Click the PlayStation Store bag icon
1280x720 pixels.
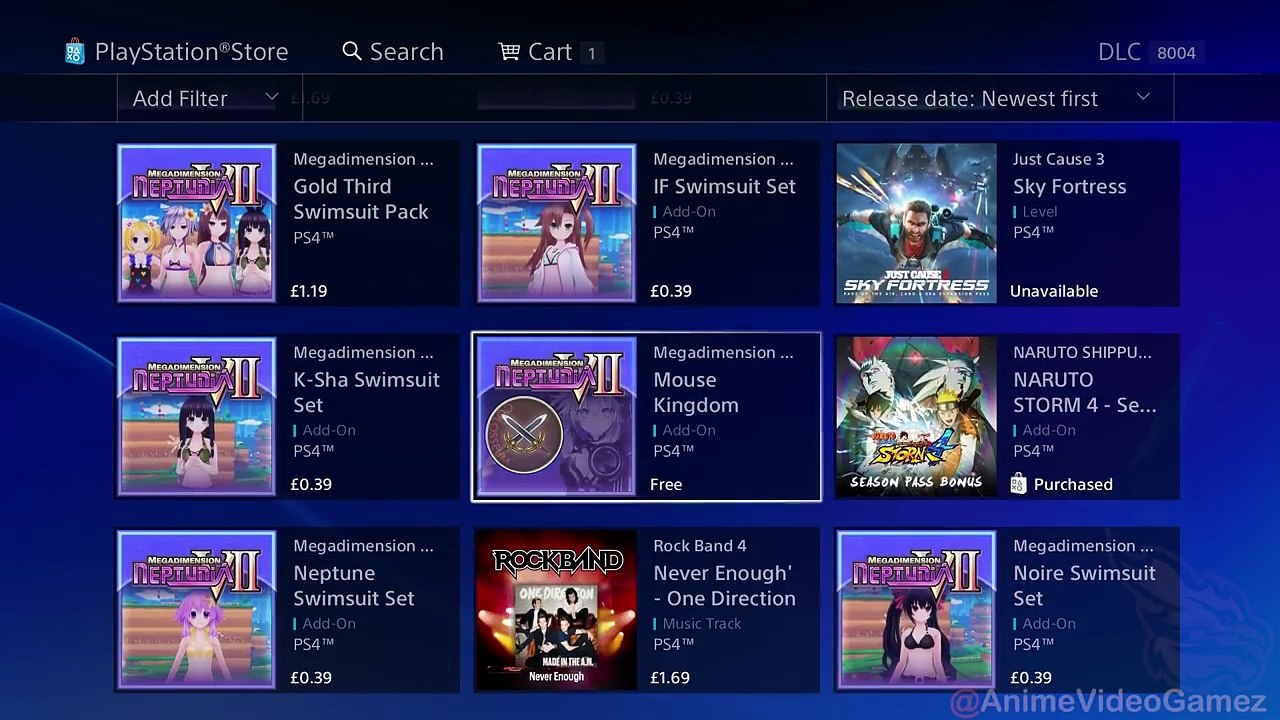click(x=75, y=51)
